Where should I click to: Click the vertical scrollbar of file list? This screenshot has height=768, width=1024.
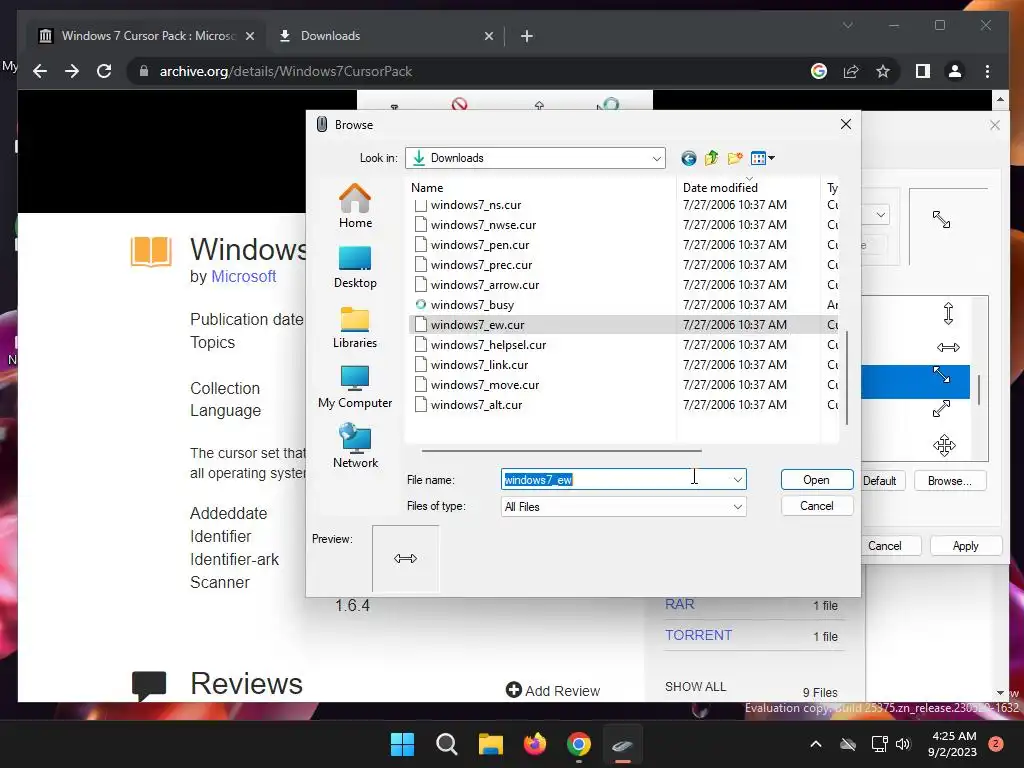tap(847, 377)
